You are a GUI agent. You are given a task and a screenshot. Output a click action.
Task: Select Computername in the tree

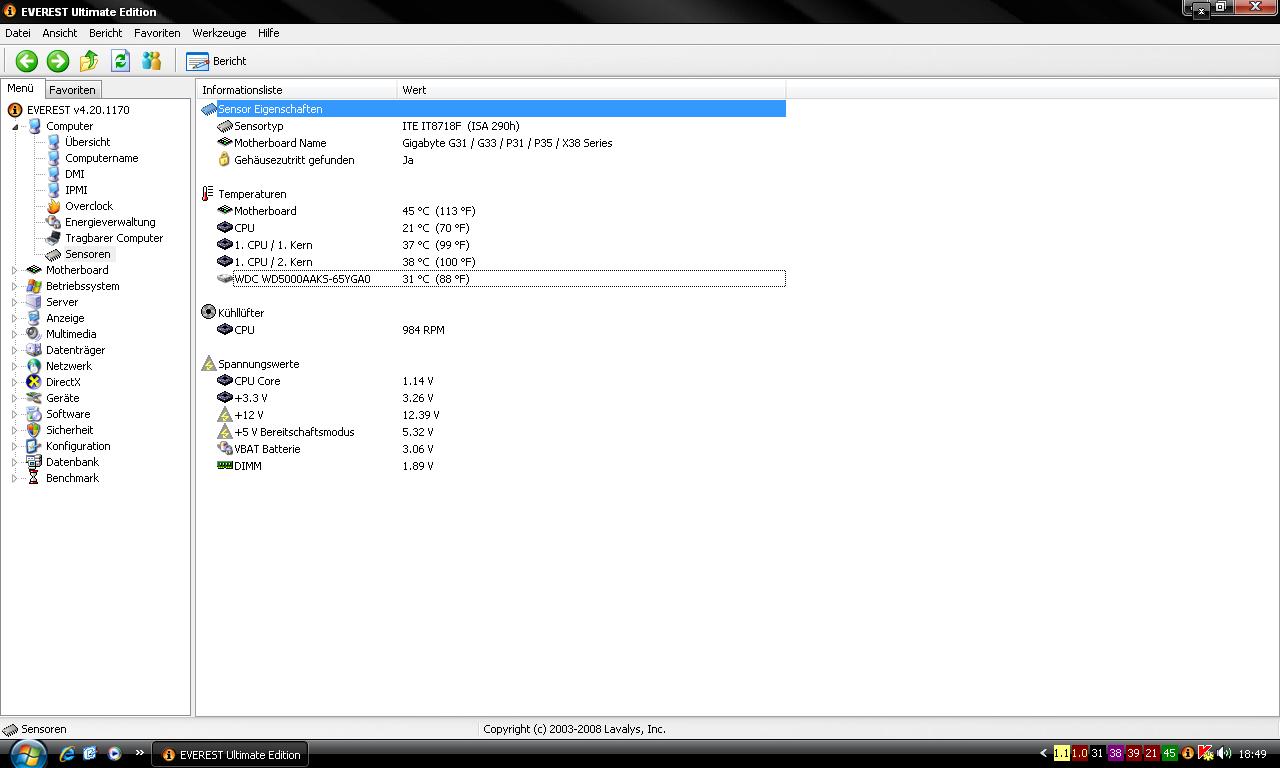click(x=101, y=158)
